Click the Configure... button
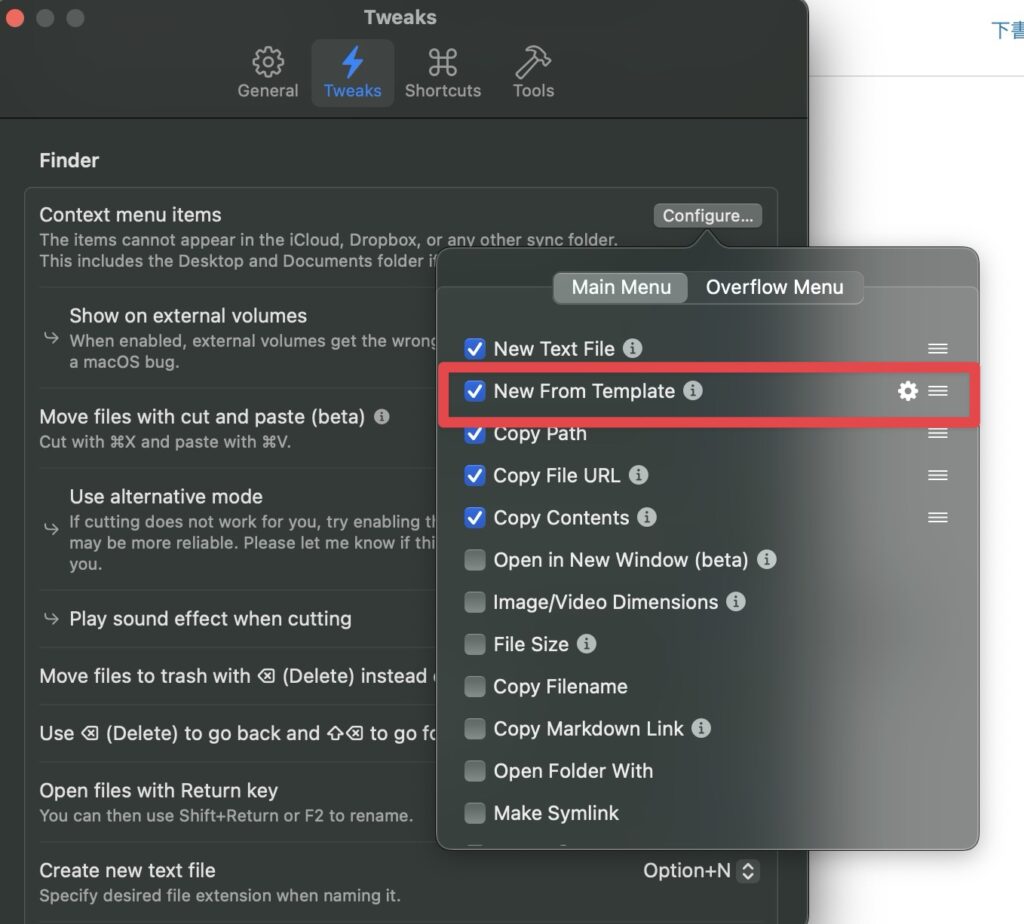 (707, 215)
